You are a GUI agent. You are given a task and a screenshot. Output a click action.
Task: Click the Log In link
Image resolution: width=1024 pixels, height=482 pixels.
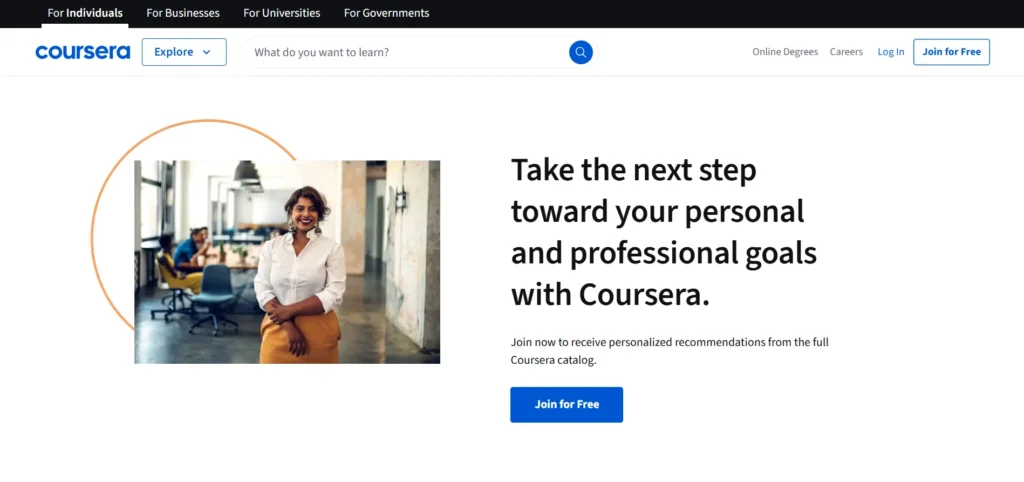(891, 52)
